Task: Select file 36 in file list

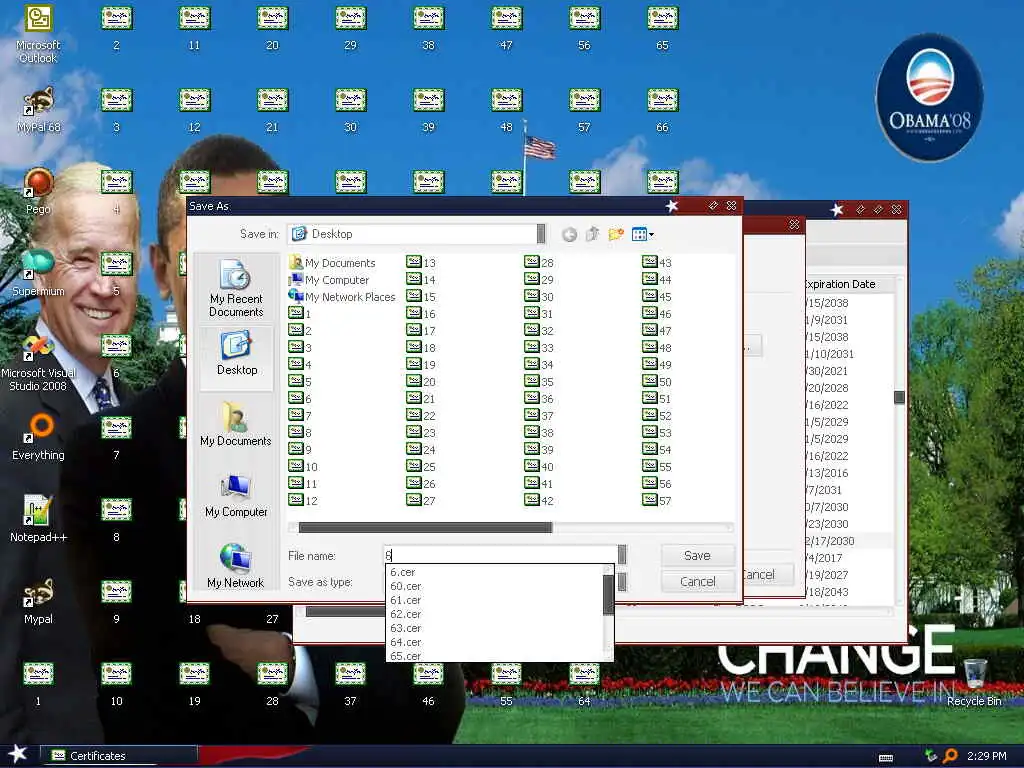Action: tap(539, 398)
